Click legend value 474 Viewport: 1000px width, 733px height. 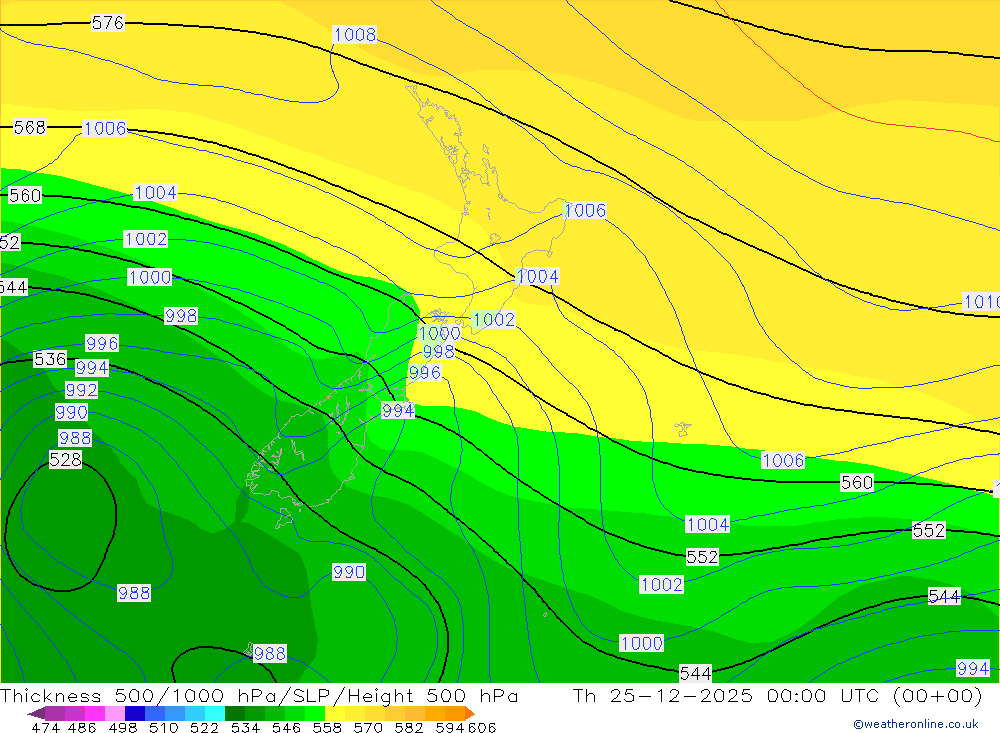(x=45, y=728)
